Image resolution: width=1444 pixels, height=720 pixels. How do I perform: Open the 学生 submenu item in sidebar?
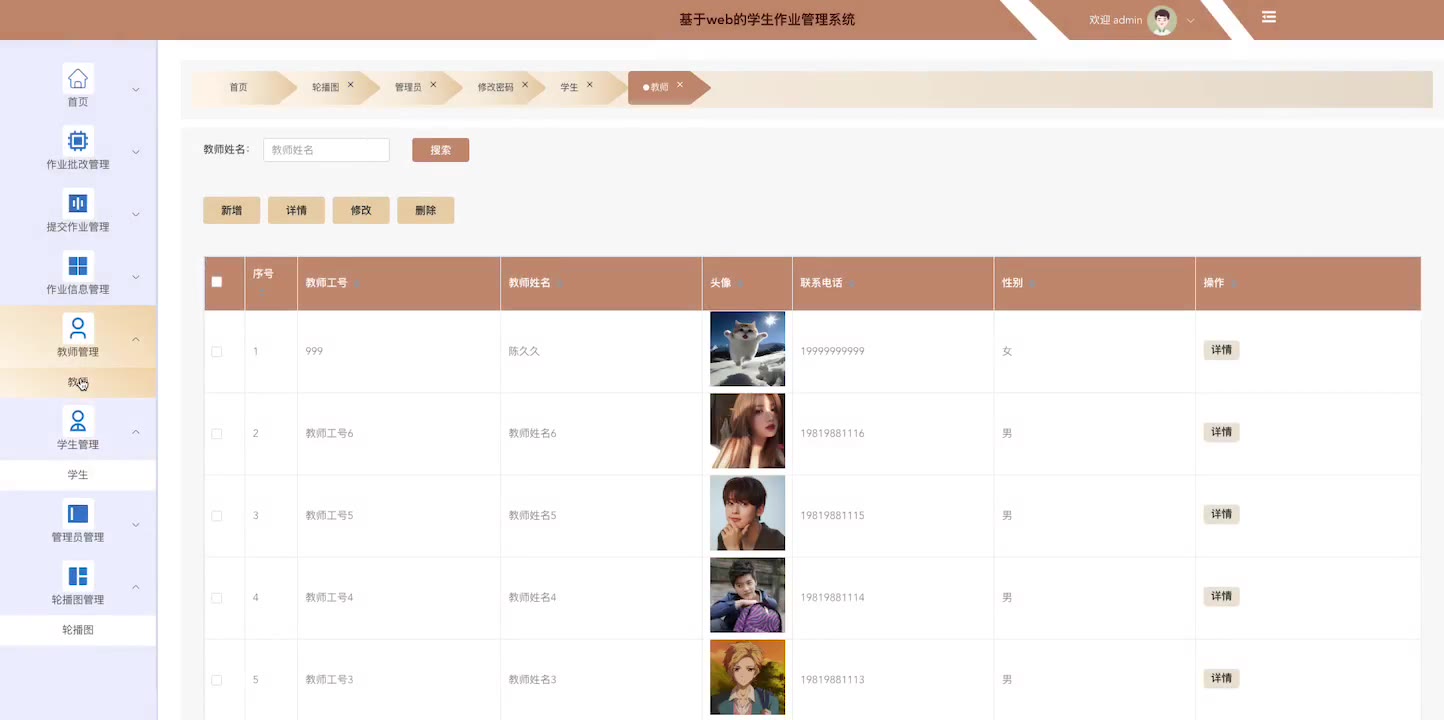pos(78,475)
